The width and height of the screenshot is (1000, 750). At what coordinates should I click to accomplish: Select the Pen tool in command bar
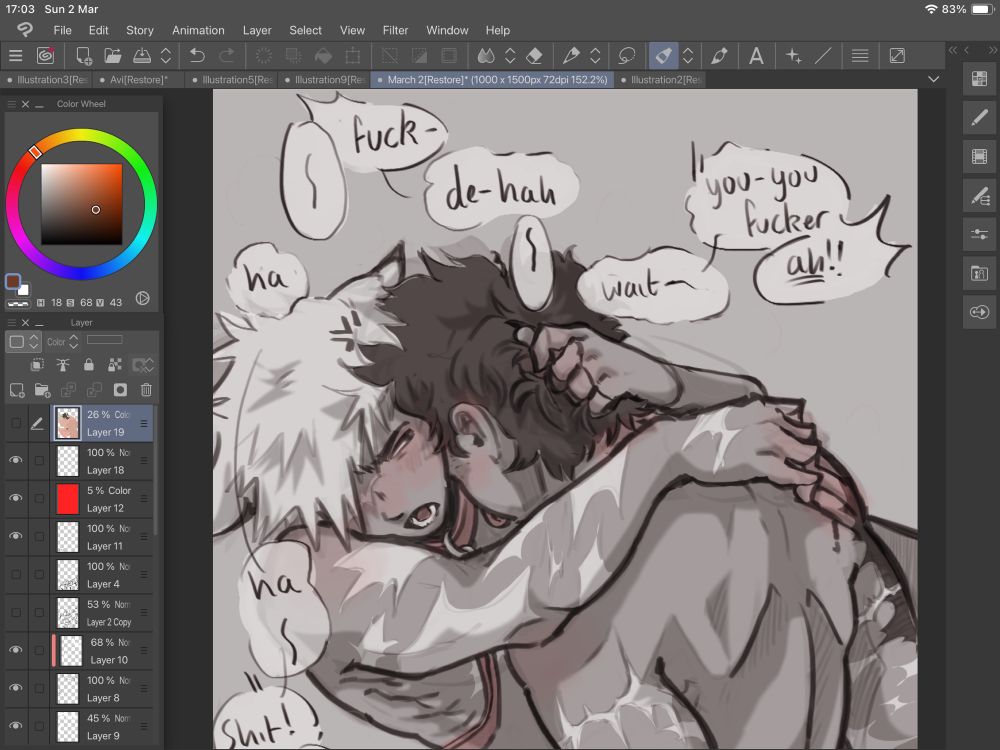point(571,55)
